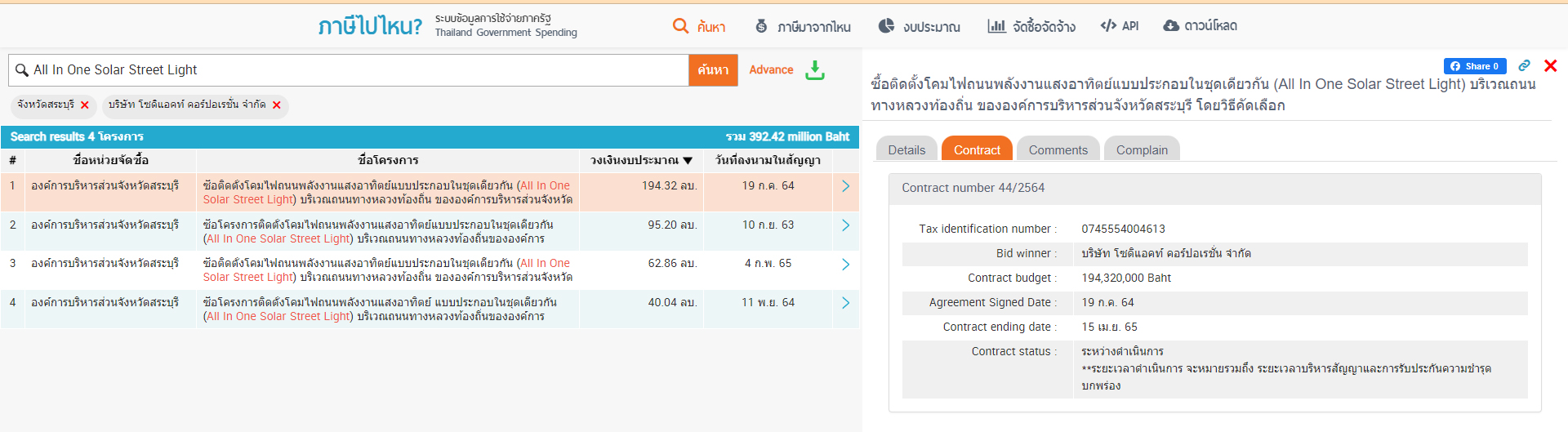Click the copy link icon
This screenshot has height=432, width=1568.
1524,66
